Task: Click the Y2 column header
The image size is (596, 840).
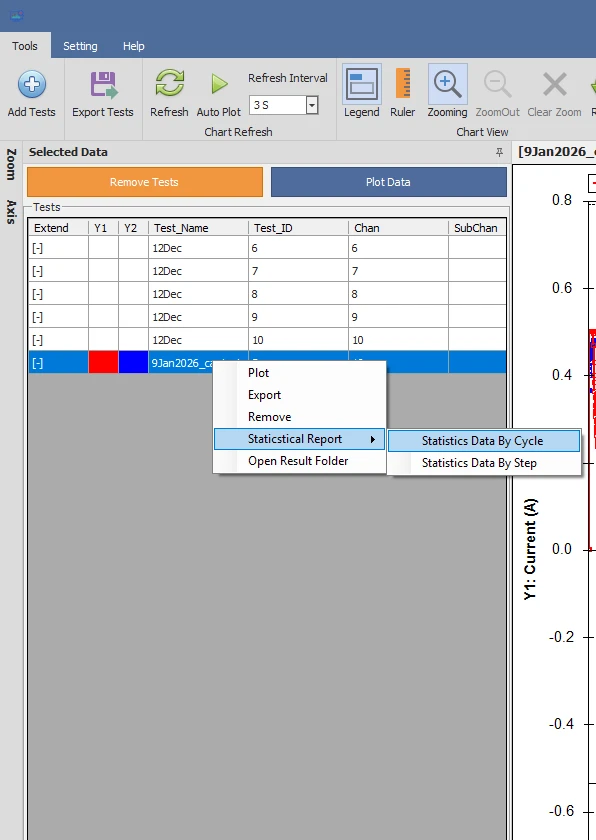Action: coord(133,228)
